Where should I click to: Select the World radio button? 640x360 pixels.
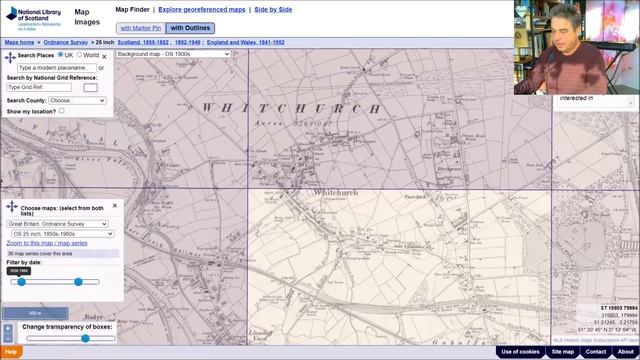tap(80, 54)
